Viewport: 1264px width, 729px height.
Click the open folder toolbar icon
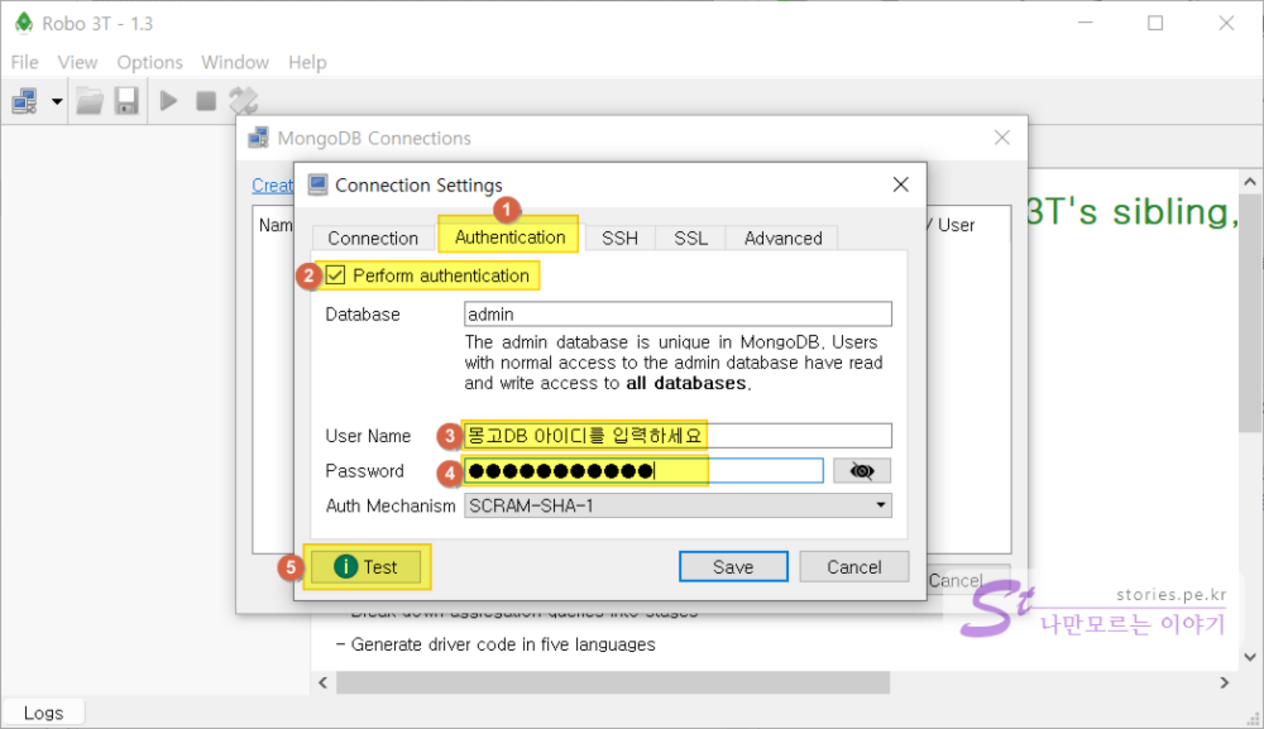click(90, 101)
